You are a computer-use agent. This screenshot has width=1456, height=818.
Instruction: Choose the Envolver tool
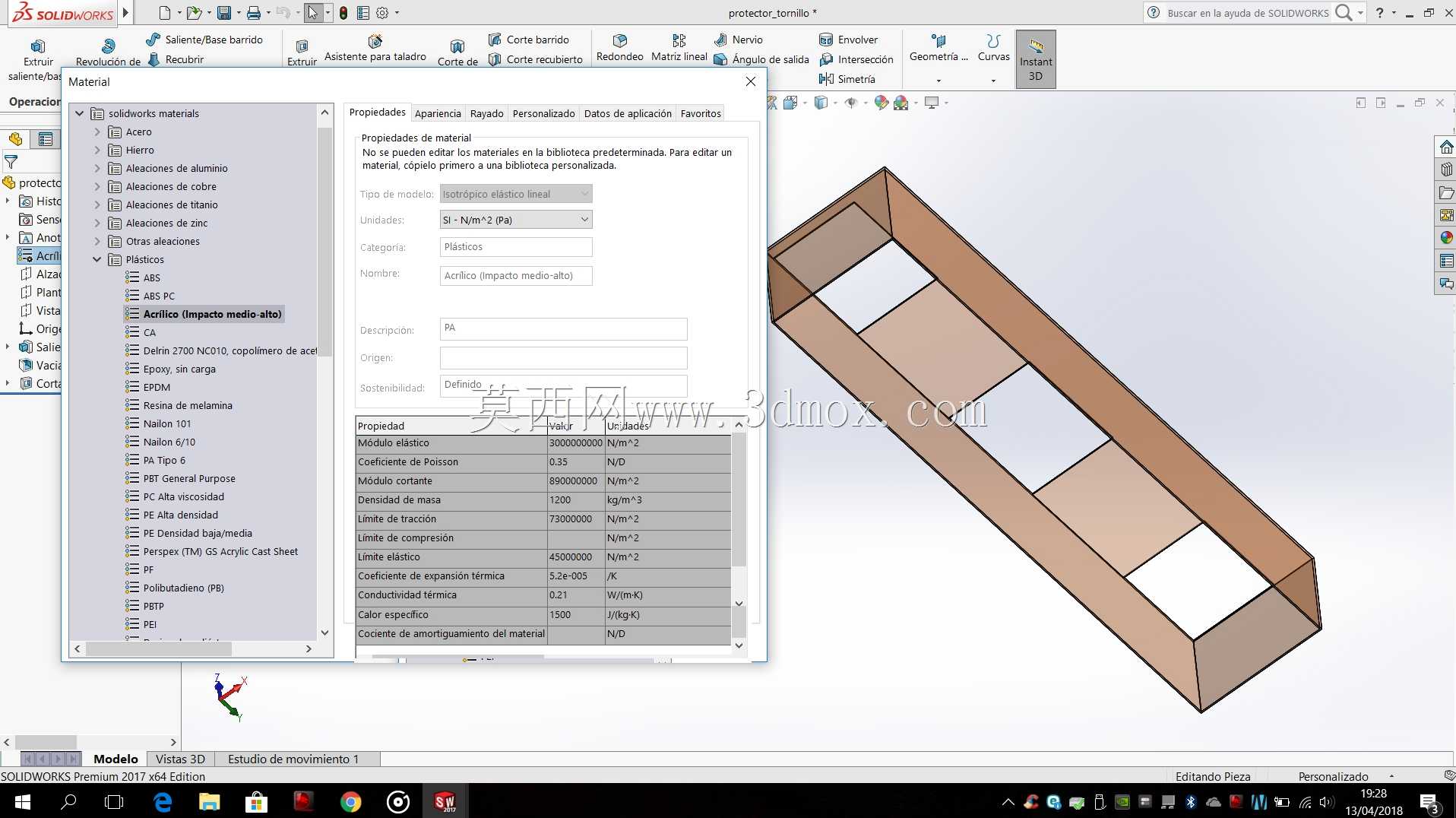click(849, 40)
